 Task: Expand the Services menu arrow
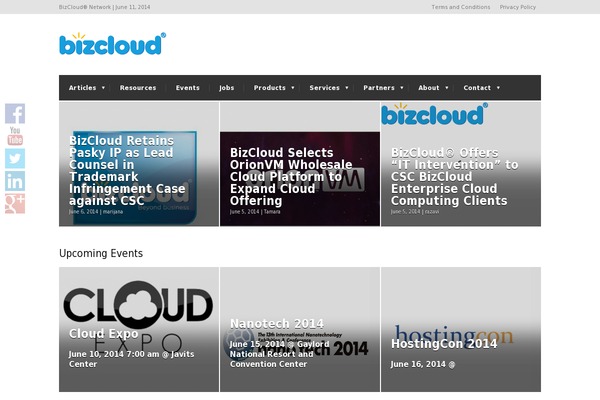coord(347,88)
